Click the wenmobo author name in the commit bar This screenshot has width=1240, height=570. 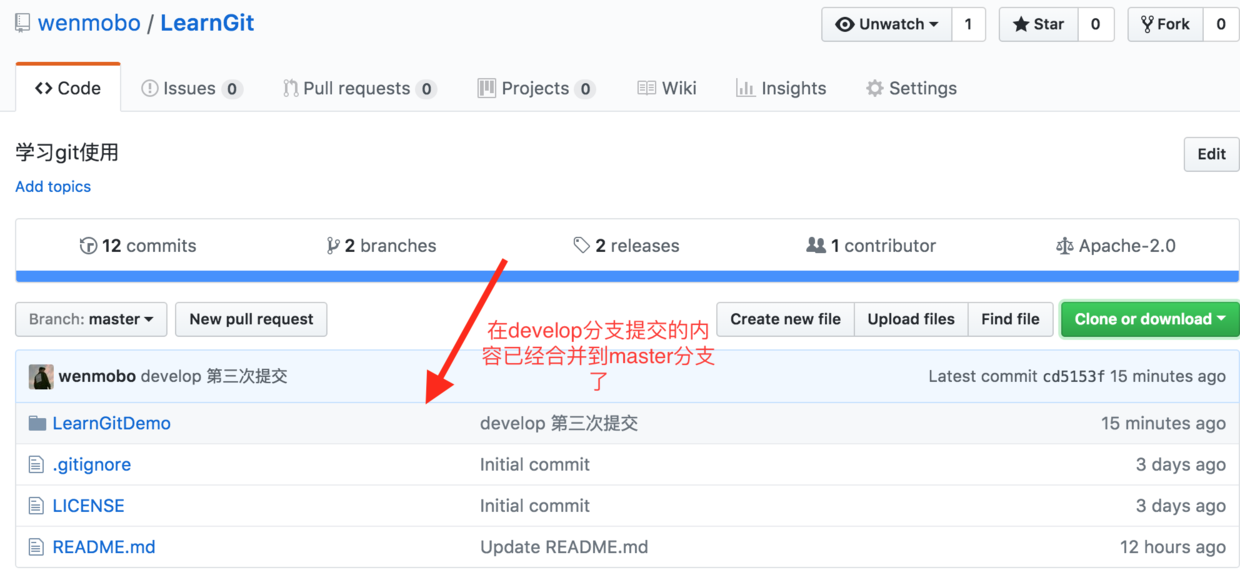click(97, 377)
